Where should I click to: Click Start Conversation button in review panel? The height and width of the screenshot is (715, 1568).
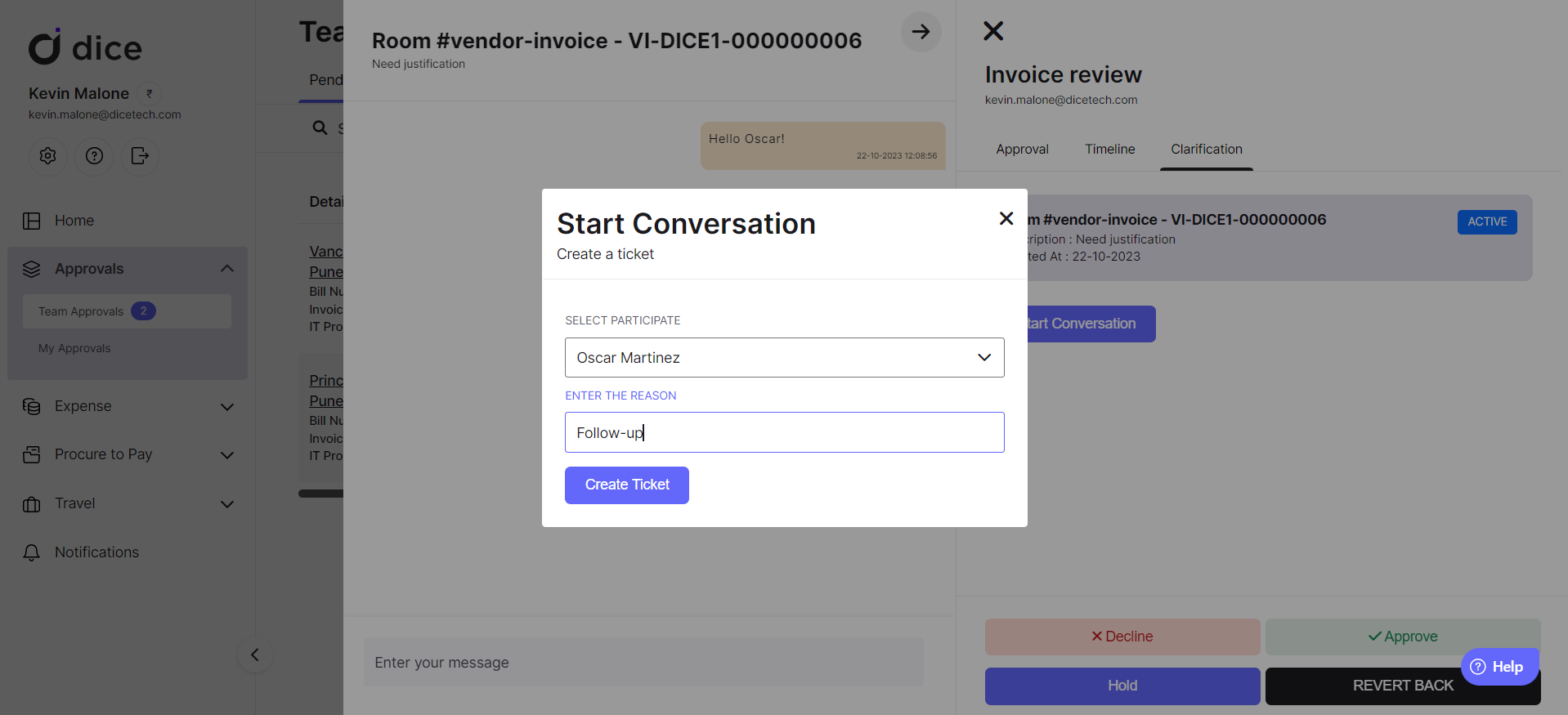point(1091,324)
